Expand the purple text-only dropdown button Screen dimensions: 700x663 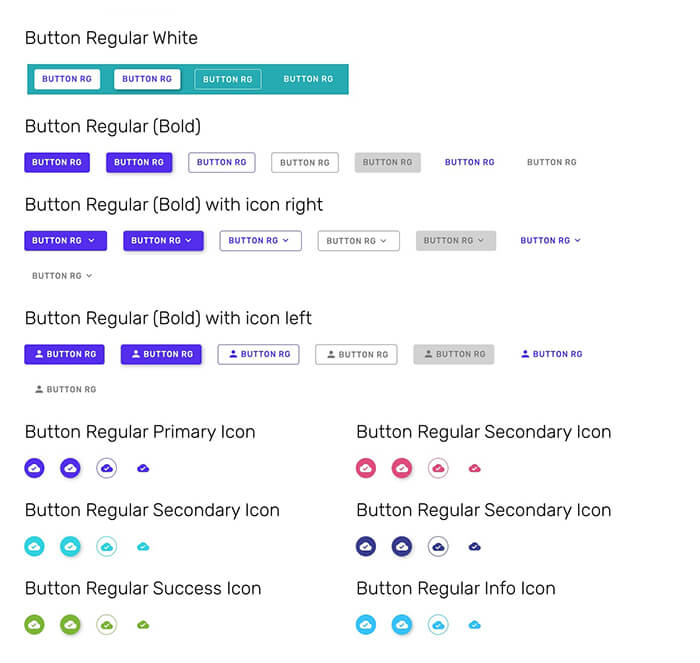pyautogui.click(x=550, y=240)
